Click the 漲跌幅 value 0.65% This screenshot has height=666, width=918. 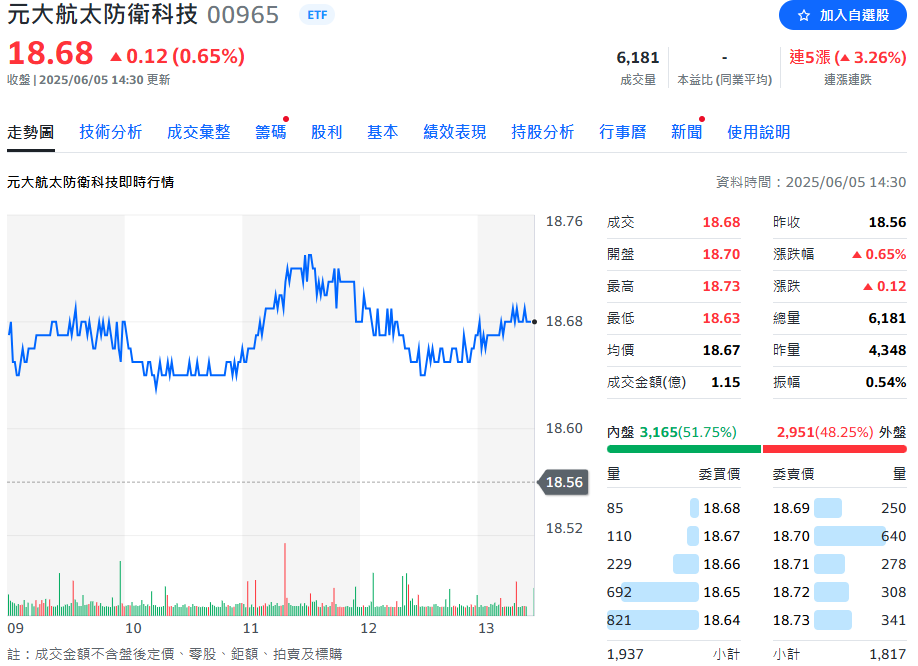pyautogui.click(x=879, y=255)
